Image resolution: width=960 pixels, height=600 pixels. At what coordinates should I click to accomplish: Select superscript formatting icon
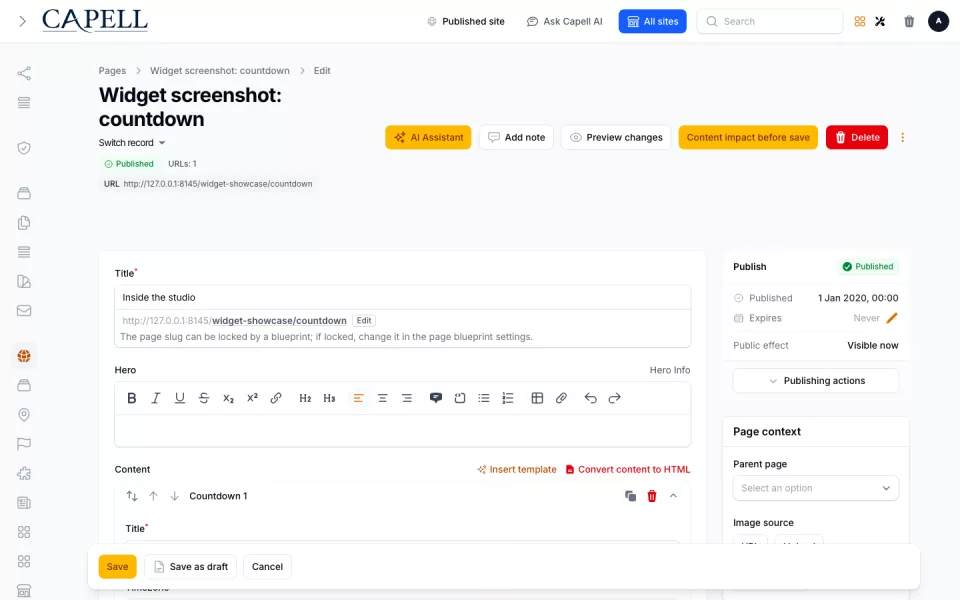click(x=252, y=398)
